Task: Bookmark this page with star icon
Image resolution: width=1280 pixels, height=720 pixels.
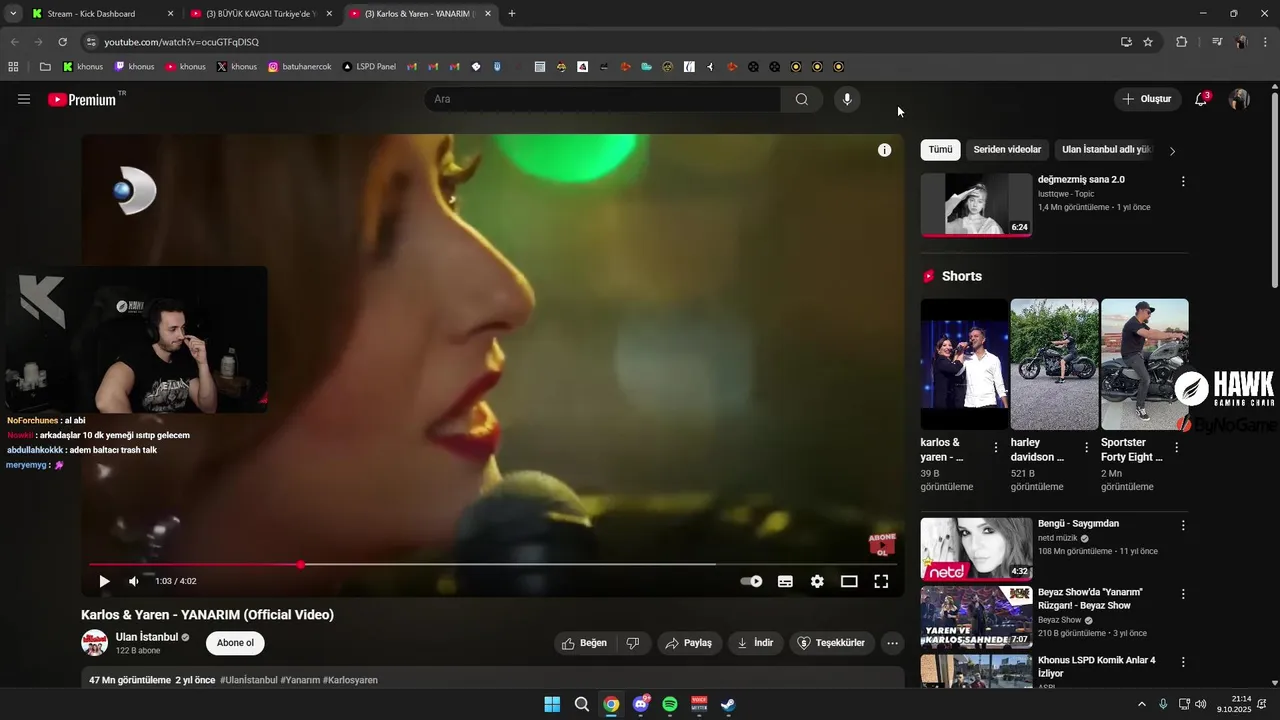Action: 1148,42
